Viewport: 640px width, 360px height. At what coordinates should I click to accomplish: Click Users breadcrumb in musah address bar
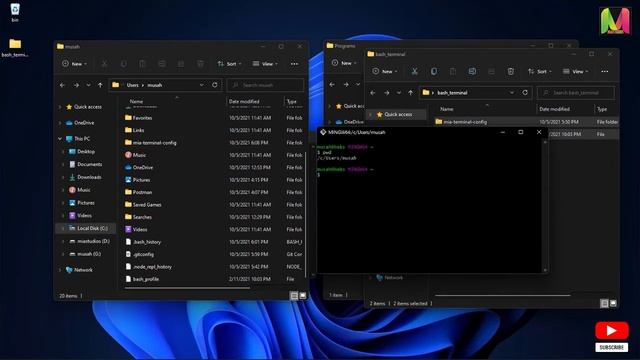click(132, 85)
